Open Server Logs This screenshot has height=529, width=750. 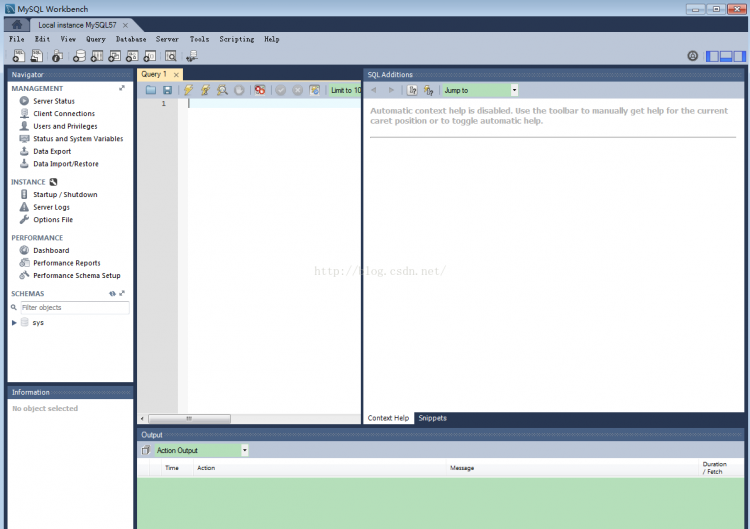[51, 207]
